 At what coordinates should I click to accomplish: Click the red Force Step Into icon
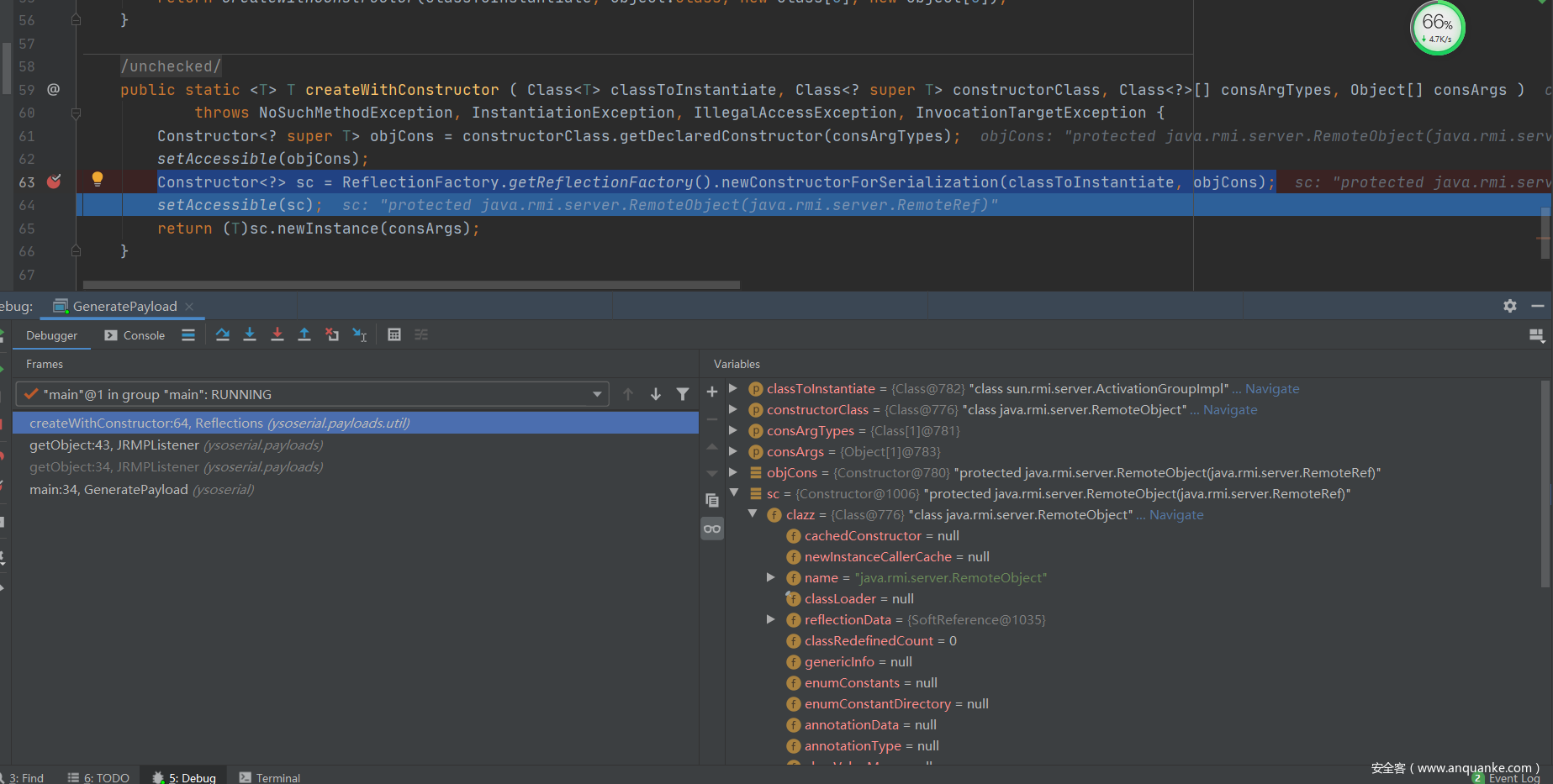tap(277, 334)
